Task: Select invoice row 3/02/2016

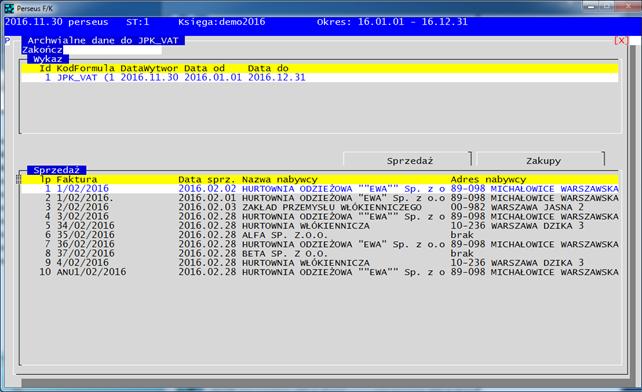Action: pyautogui.click(x=319, y=216)
